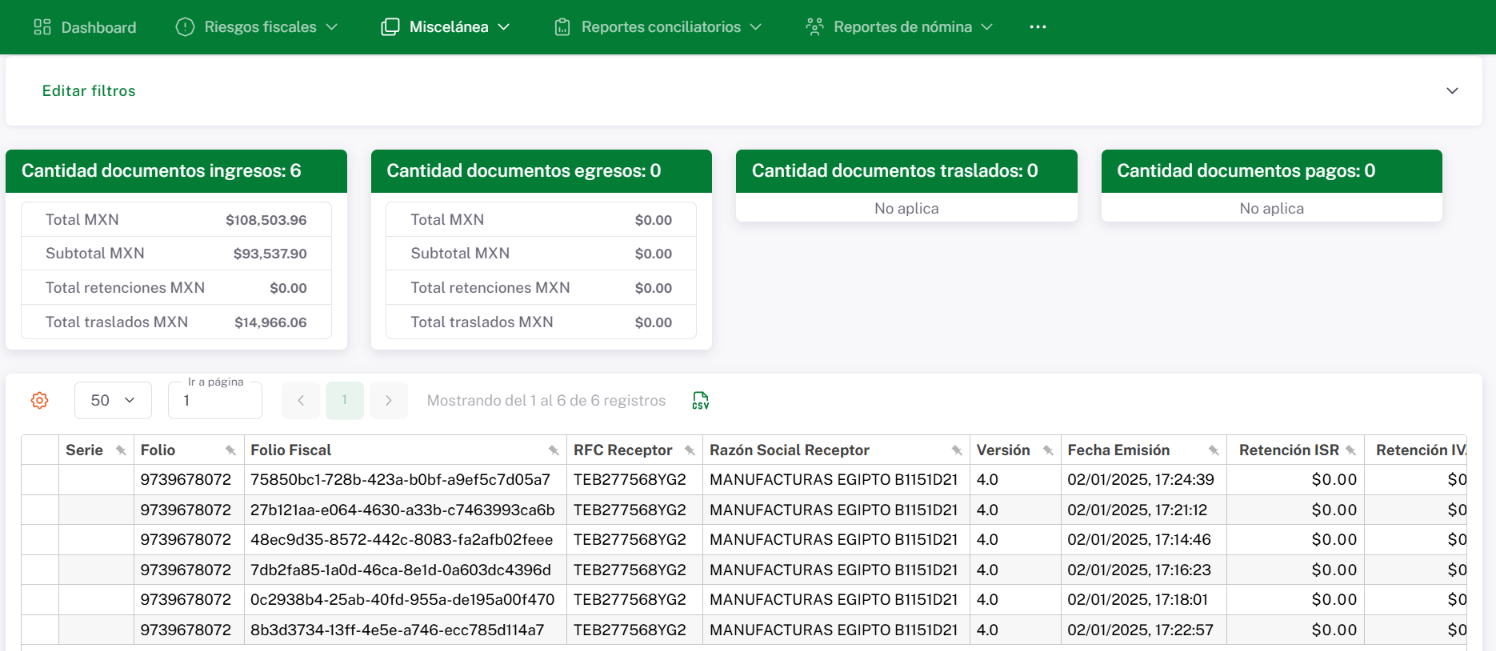Click the orange table settings gear icon
The image size is (1496, 651).
pyautogui.click(x=40, y=401)
